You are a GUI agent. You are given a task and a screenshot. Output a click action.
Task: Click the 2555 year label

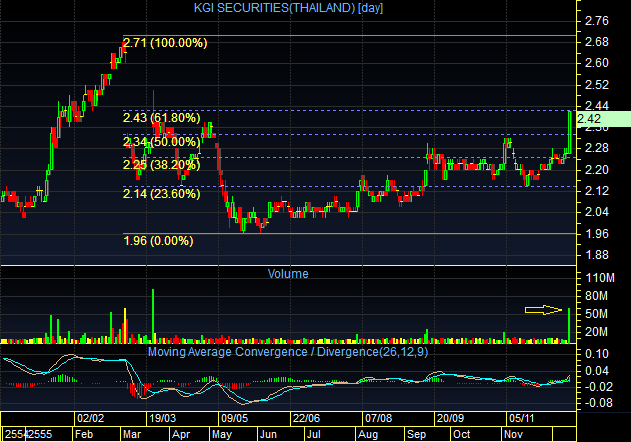[x=39, y=434]
